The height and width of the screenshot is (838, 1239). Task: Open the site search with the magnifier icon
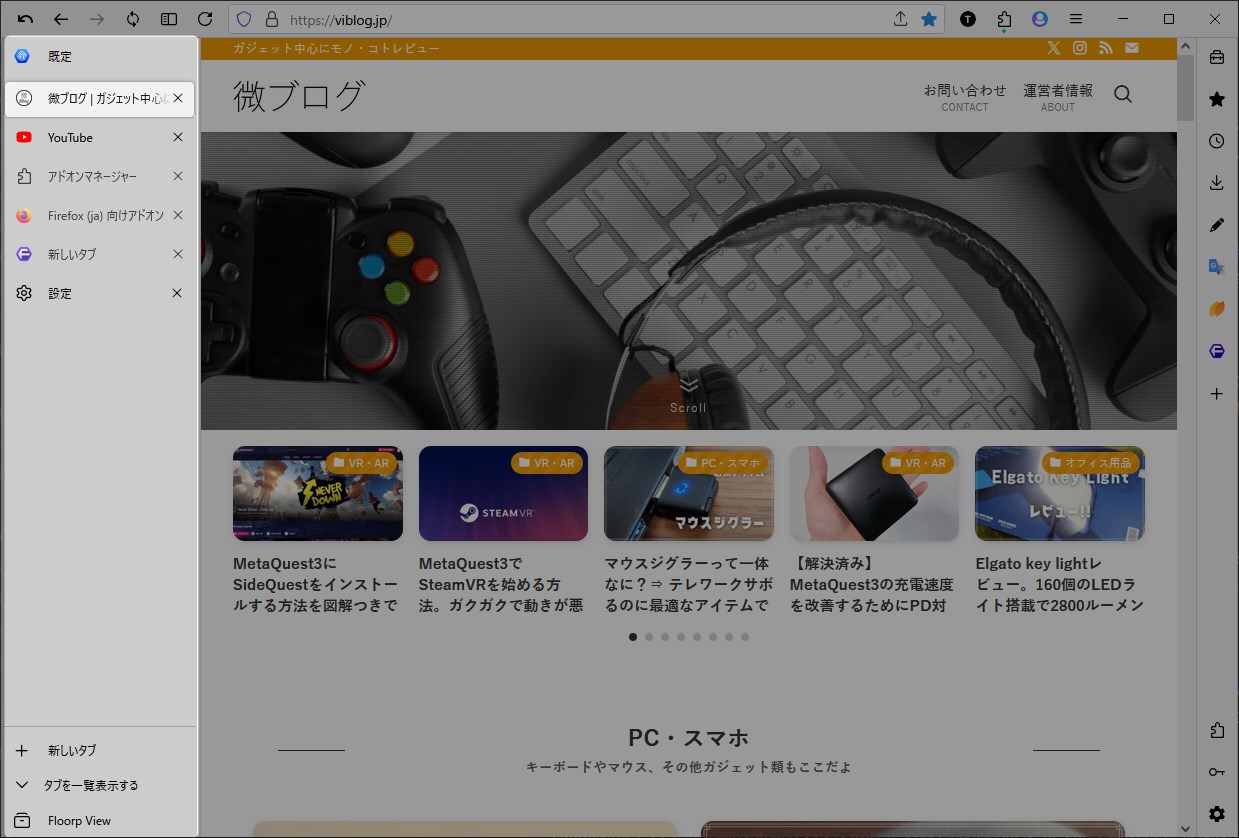click(1123, 93)
